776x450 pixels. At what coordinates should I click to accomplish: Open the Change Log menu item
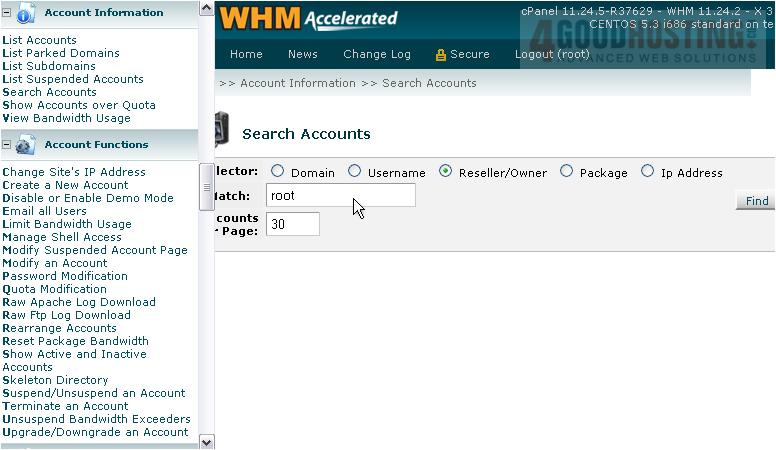(376, 54)
